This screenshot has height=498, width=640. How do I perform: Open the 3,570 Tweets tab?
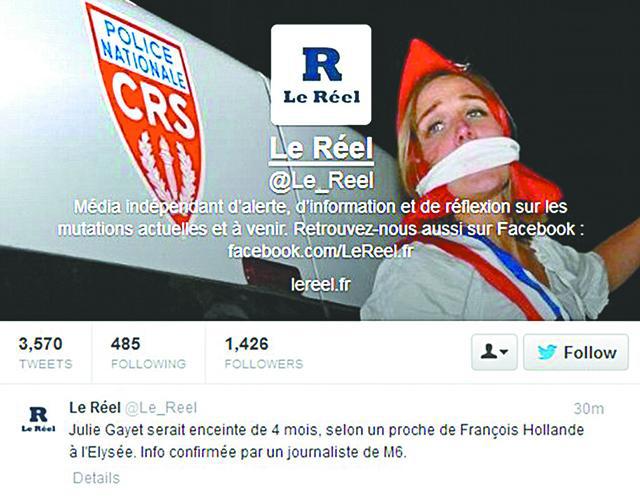click(x=45, y=353)
